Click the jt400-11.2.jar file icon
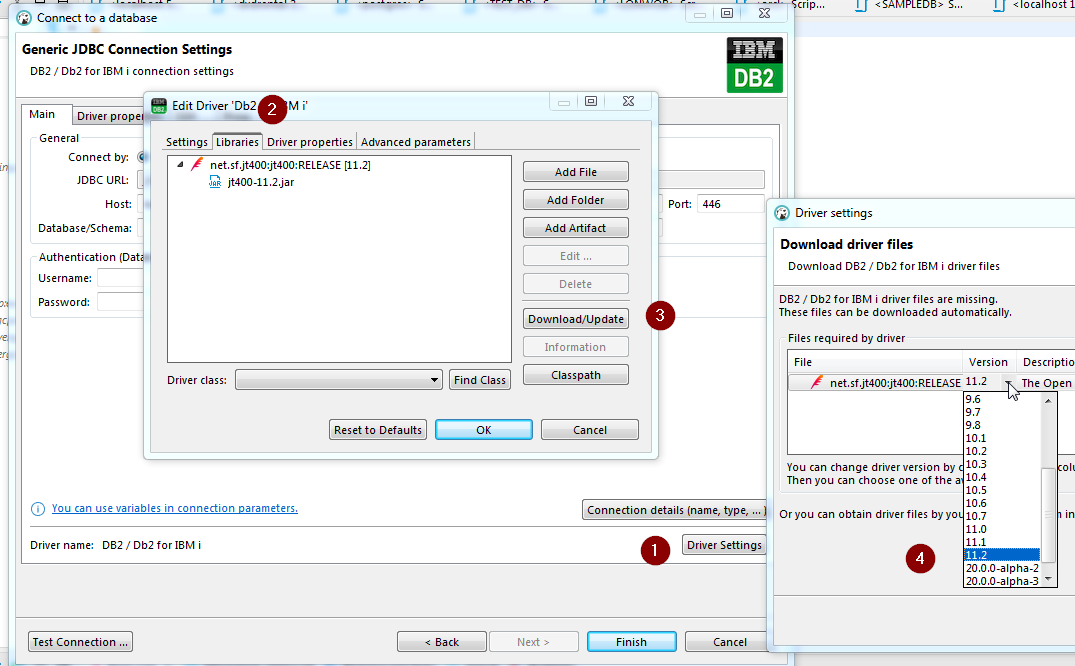This screenshot has height=666, width=1075. point(215,182)
